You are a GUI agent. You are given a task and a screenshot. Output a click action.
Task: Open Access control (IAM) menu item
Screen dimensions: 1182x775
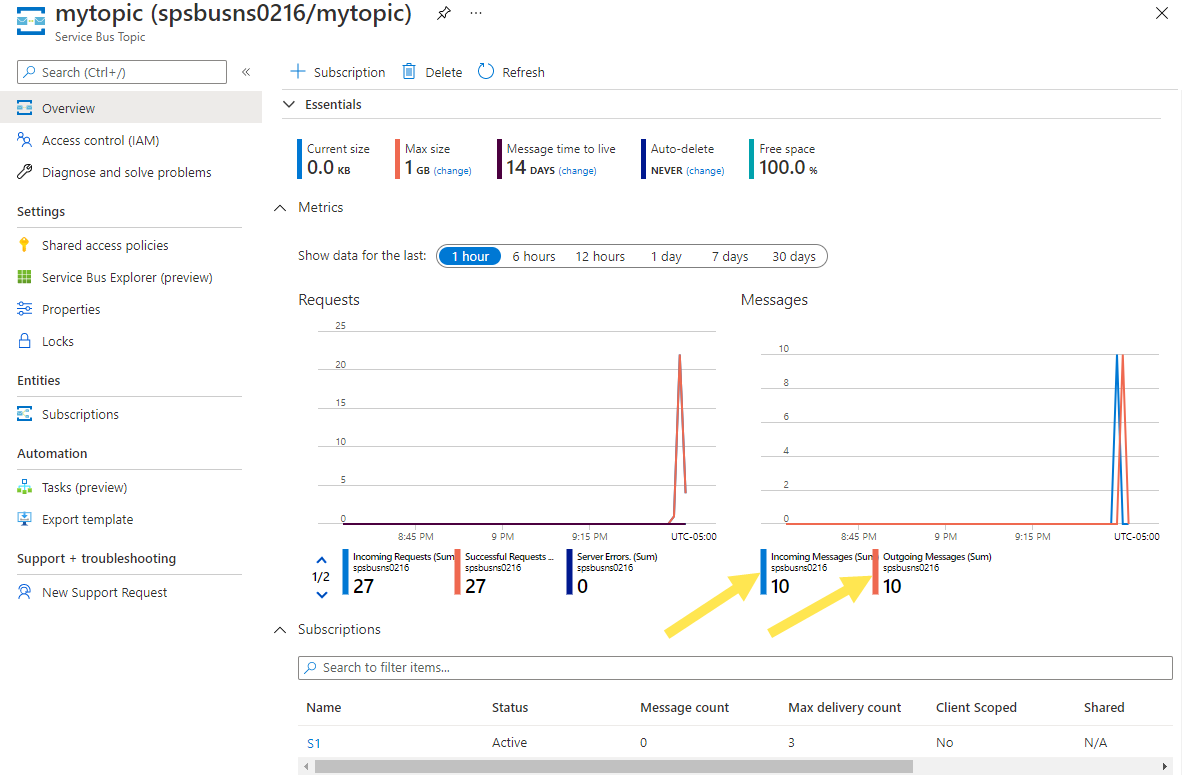(x=100, y=140)
